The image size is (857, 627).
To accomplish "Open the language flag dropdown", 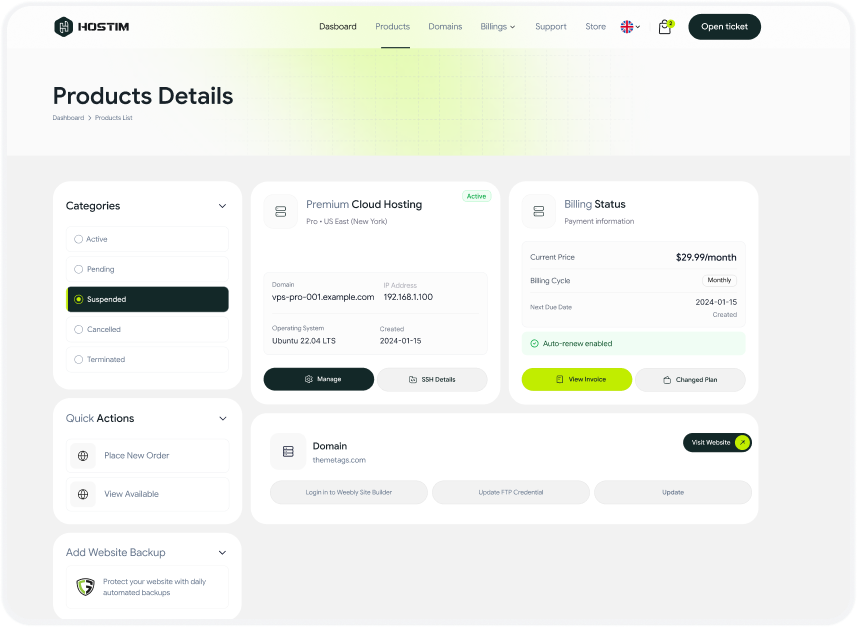I will pos(630,27).
